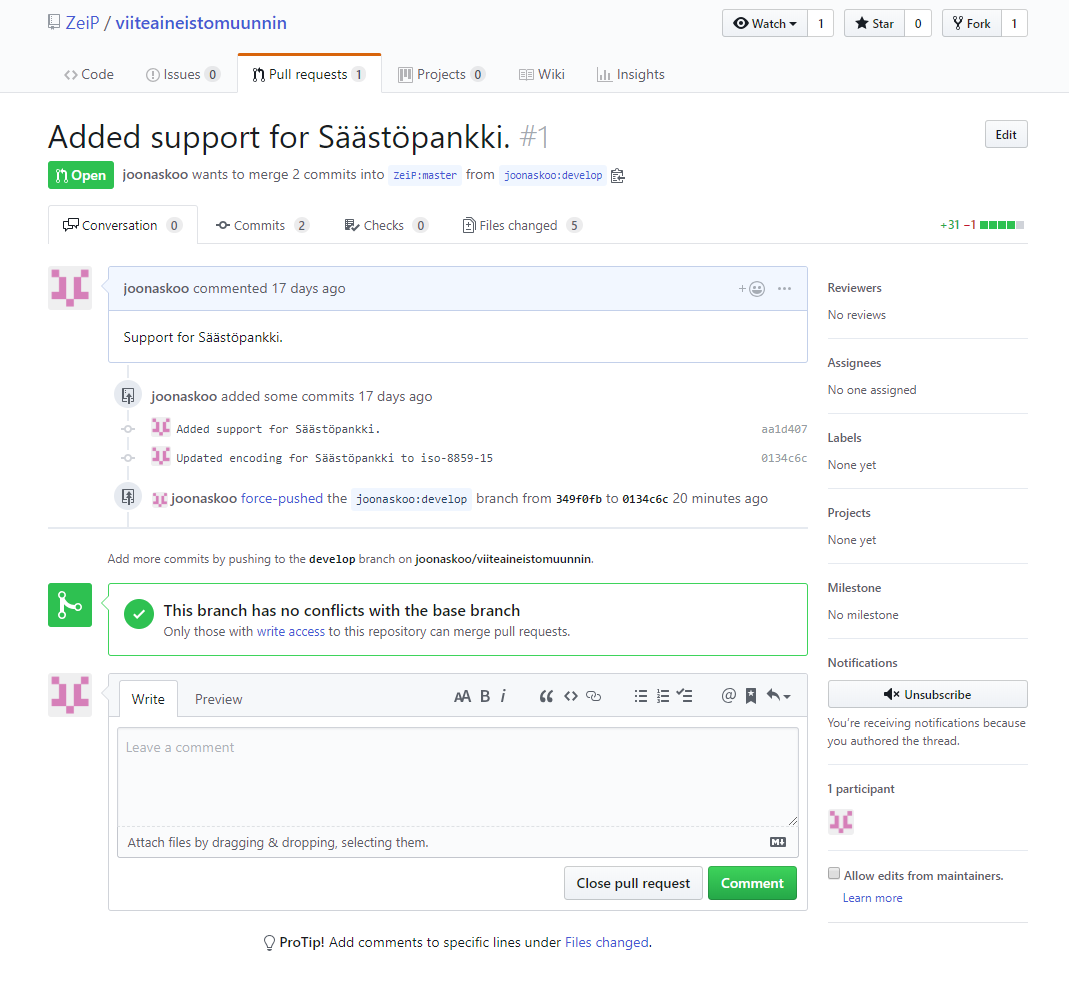Click the mention user @ icon
Image resolution: width=1069 pixels, height=988 pixels.
click(x=728, y=697)
